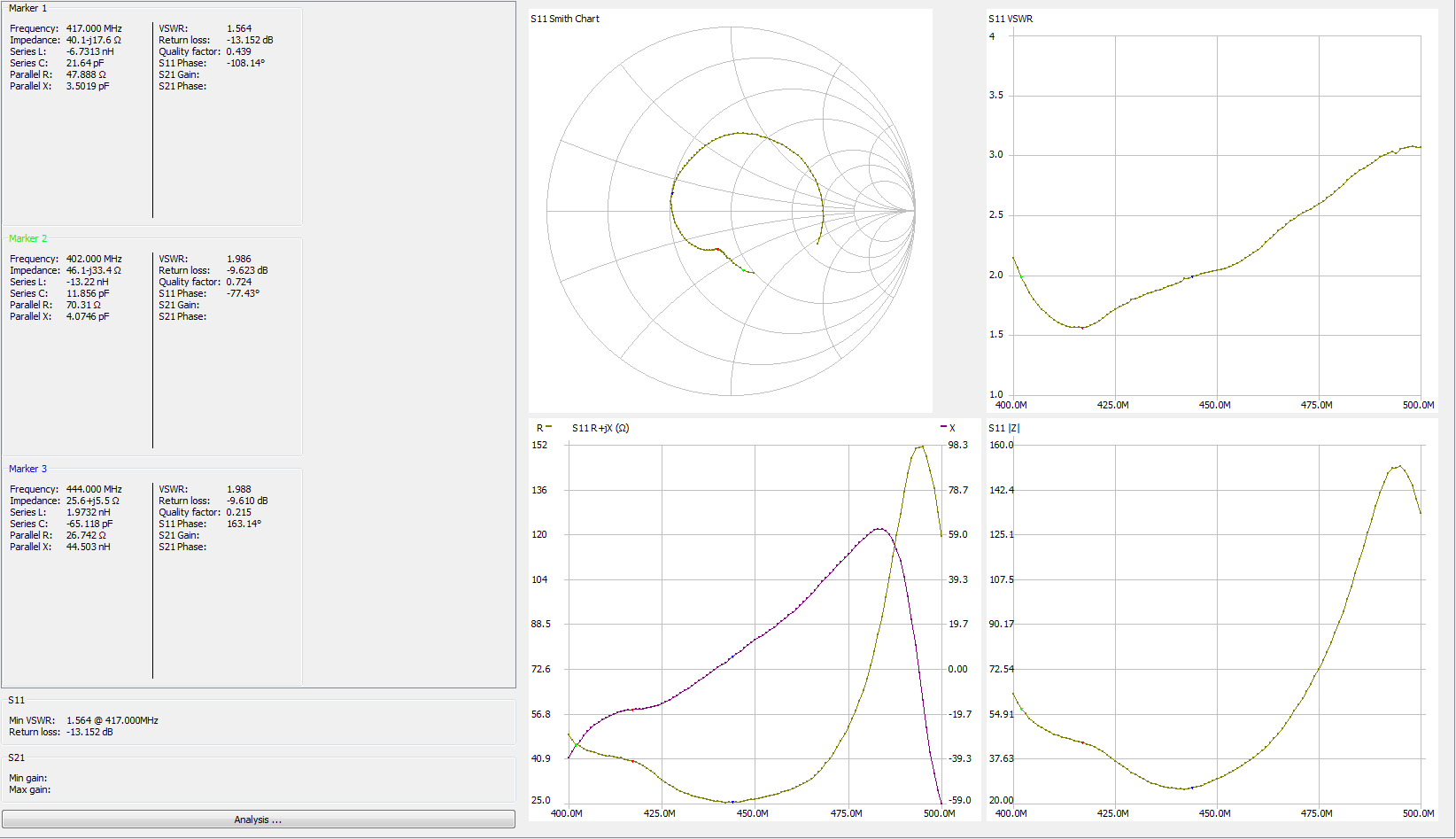The image size is (1456, 839).
Task: Click Marker 1 return loss -13.152 dB
Action: tap(250, 40)
